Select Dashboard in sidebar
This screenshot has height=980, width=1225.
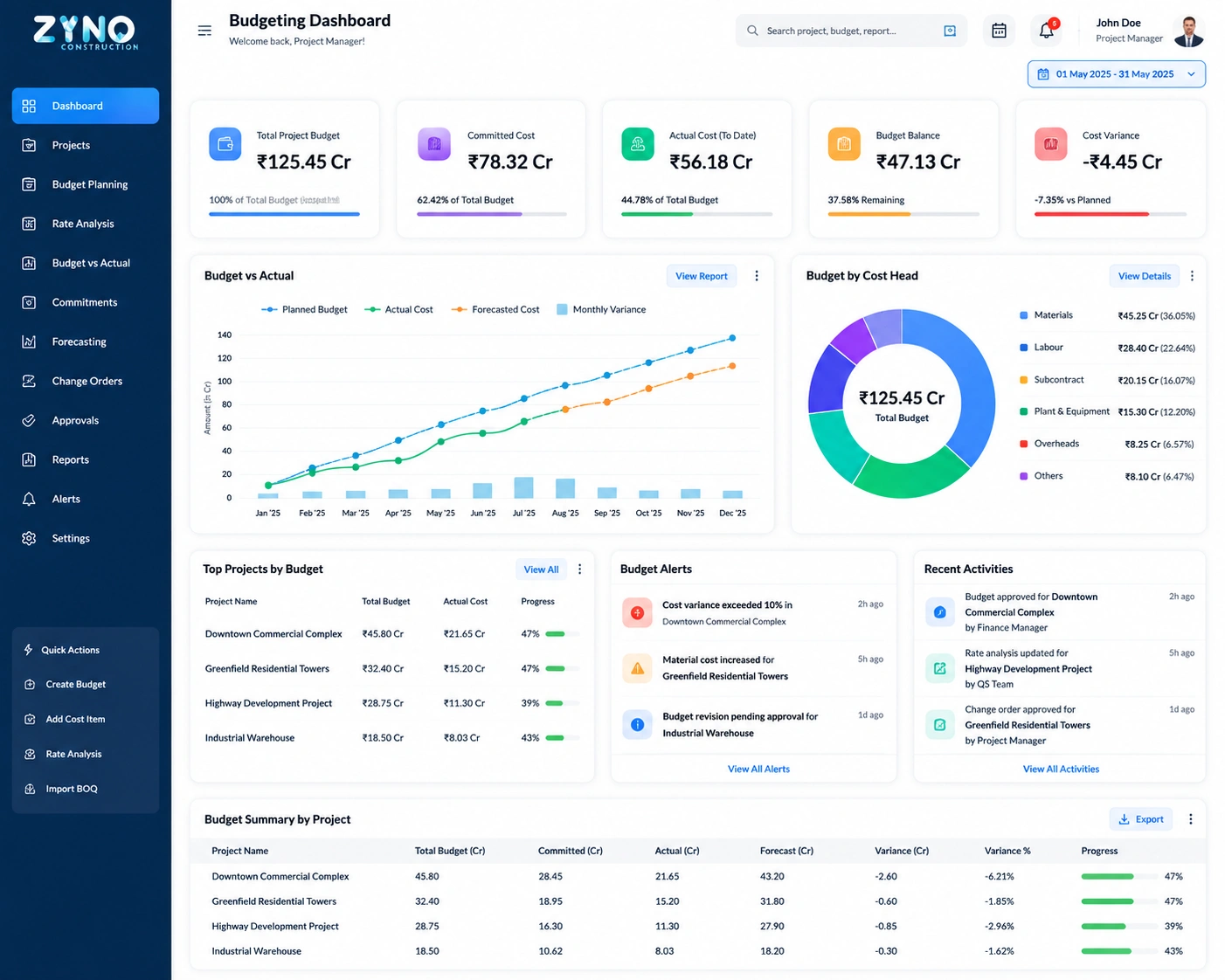[86, 106]
